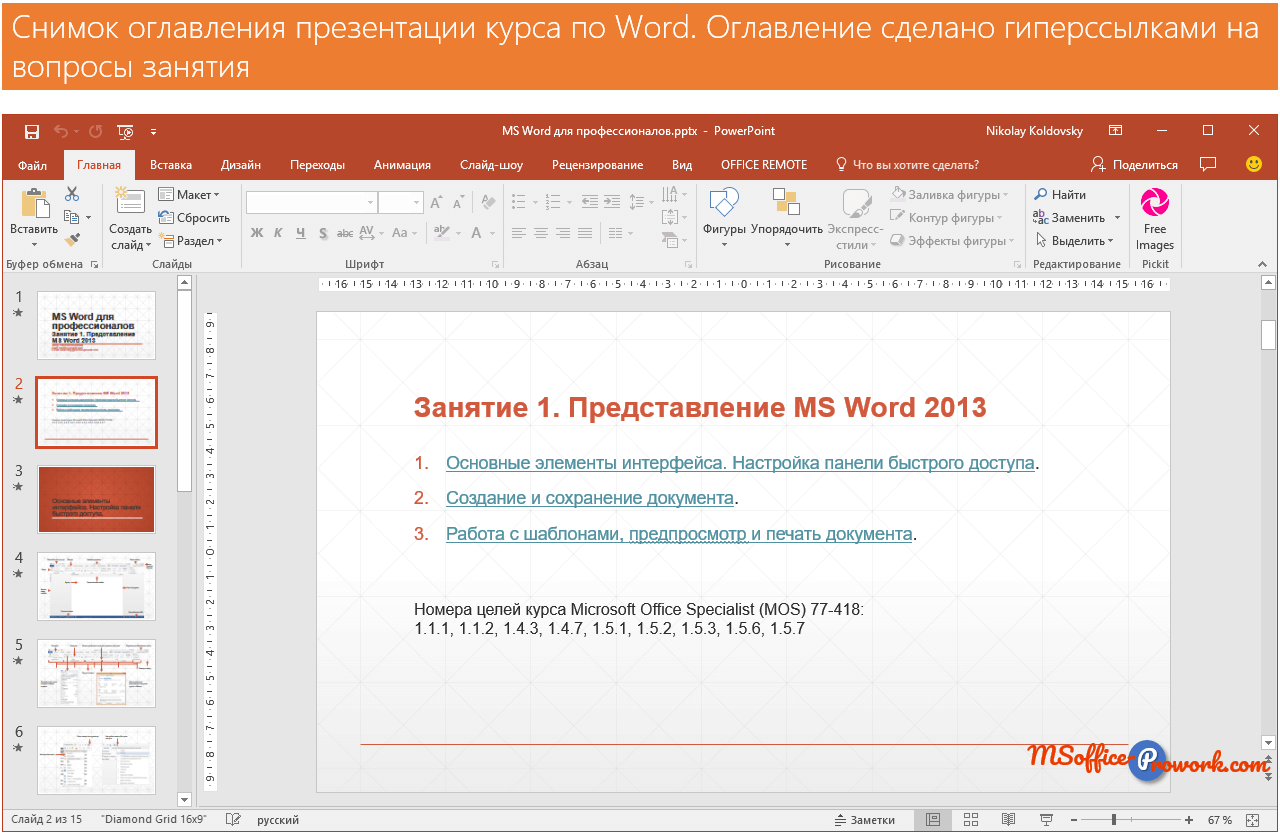This screenshot has width=1280, height=835.
Task: Select slide 3 thumbnail in slide panel
Action: point(96,499)
